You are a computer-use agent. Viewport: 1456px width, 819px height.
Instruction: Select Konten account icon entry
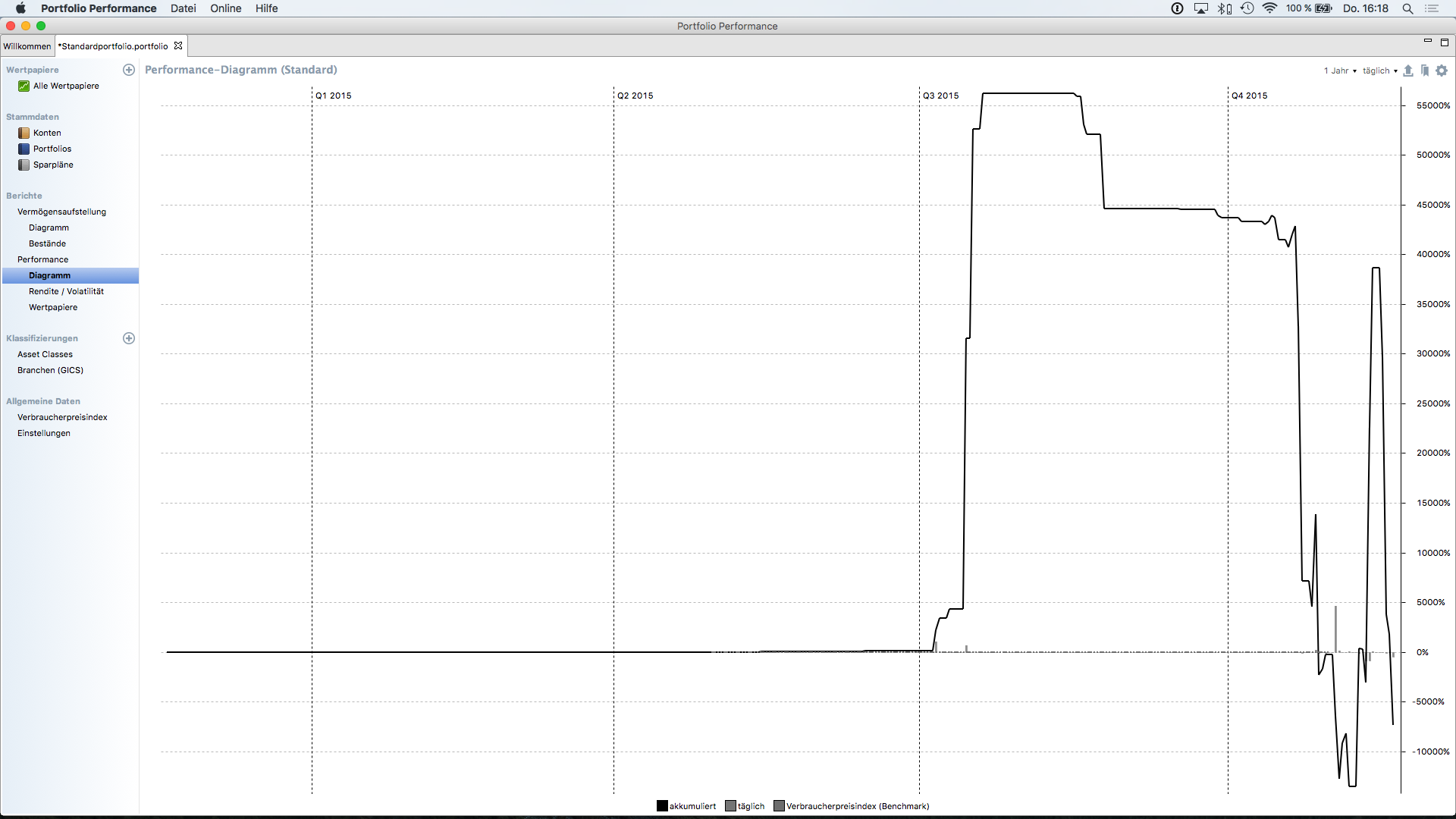point(24,133)
